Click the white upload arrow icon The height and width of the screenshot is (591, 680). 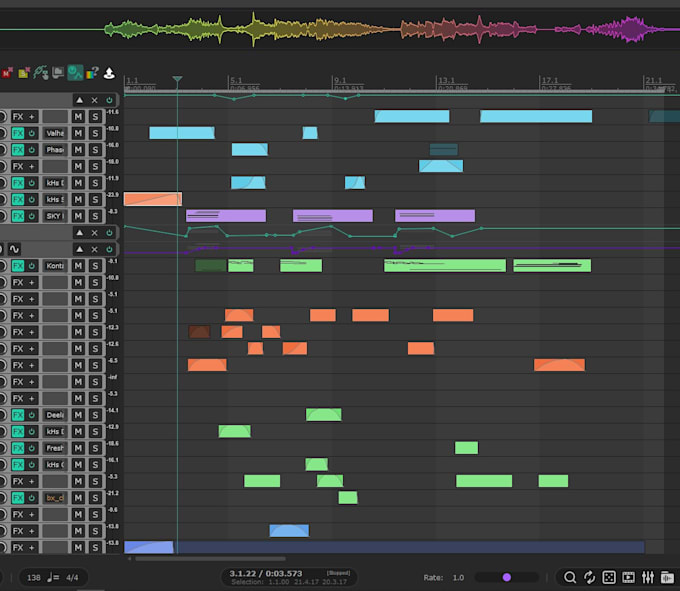coord(109,73)
